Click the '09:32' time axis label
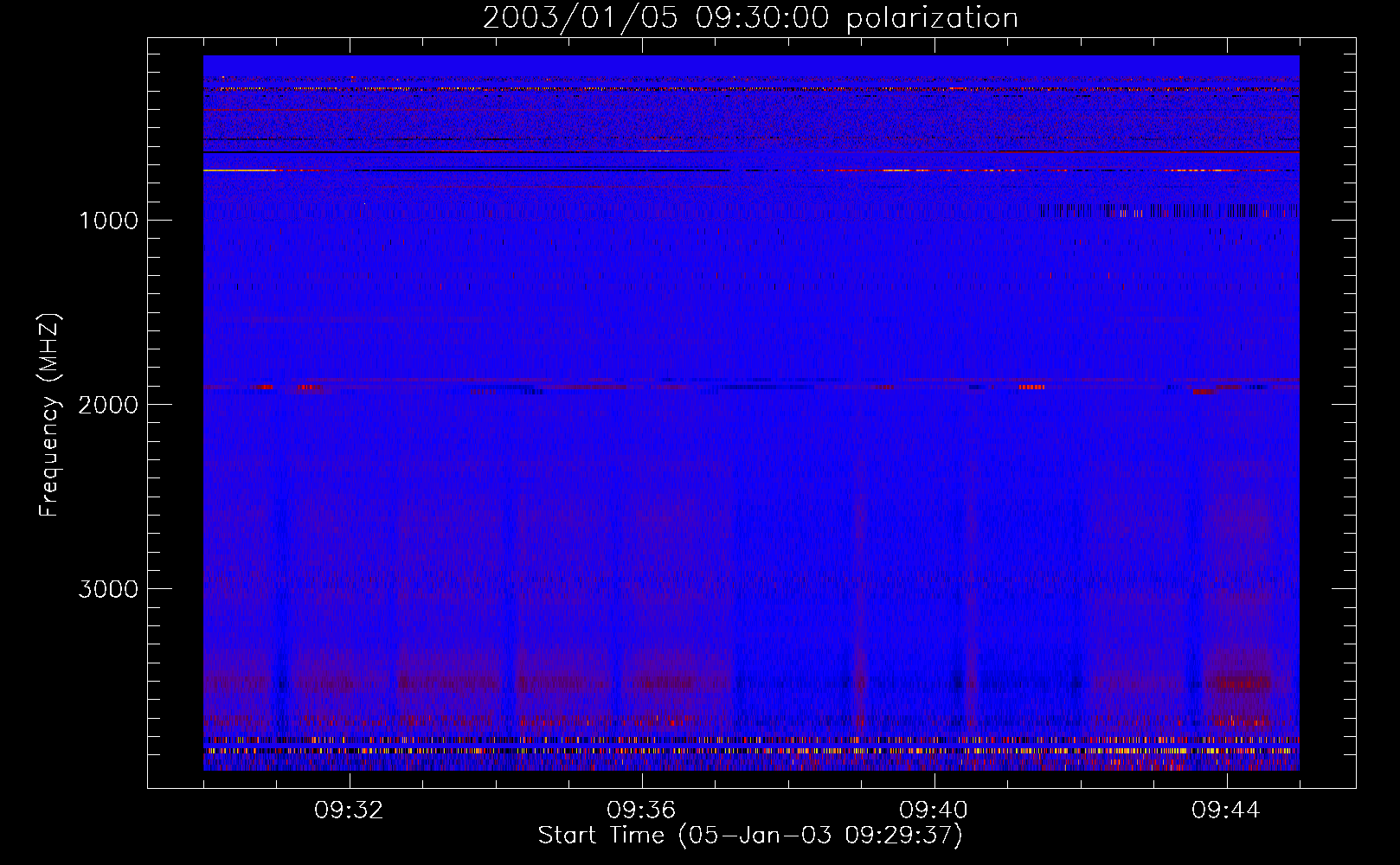Image resolution: width=1400 pixels, height=865 pixels. 350,811
